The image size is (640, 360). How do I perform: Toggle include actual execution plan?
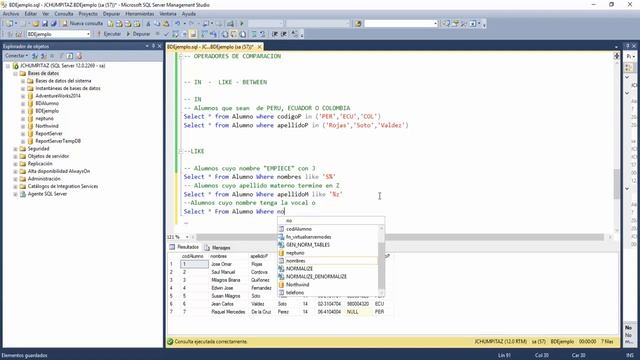coord(204,34)
